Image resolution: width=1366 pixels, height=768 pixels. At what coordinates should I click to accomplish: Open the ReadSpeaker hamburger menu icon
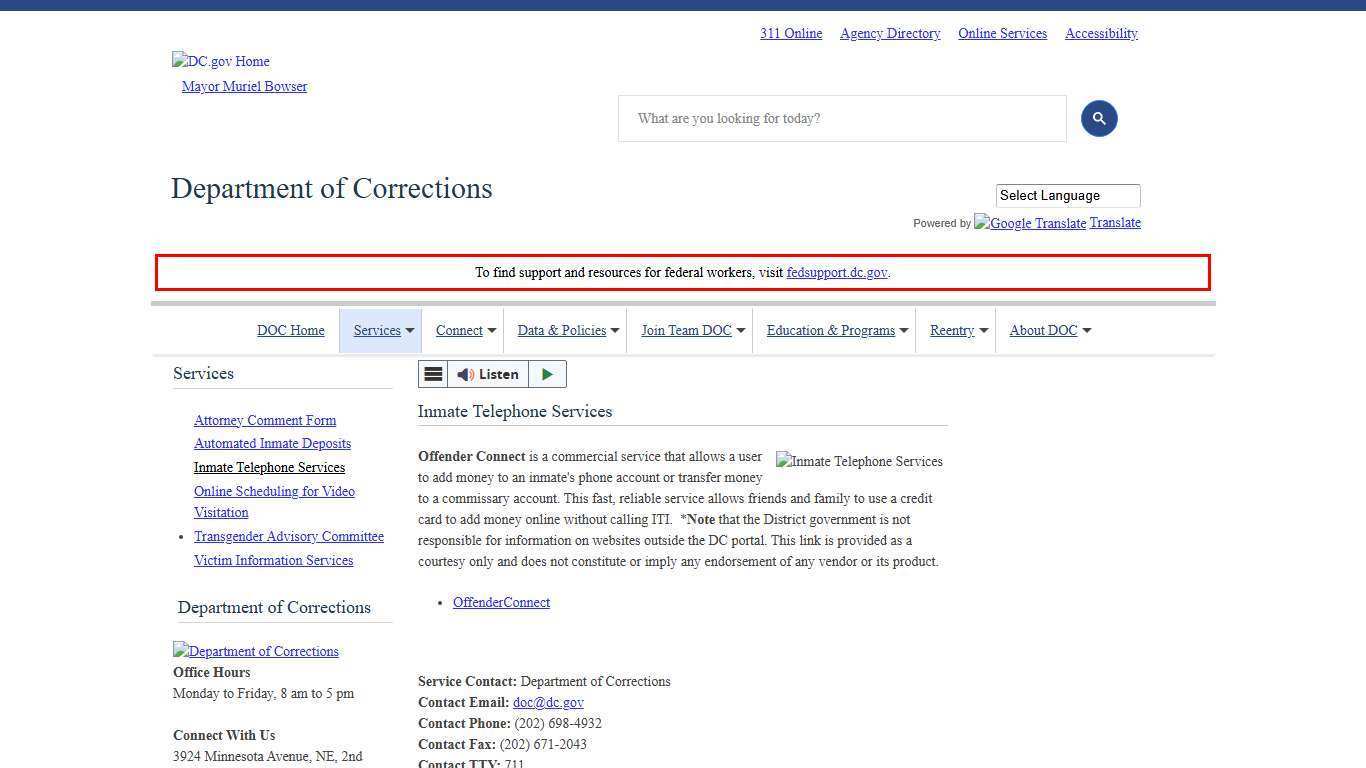point(433,374)
